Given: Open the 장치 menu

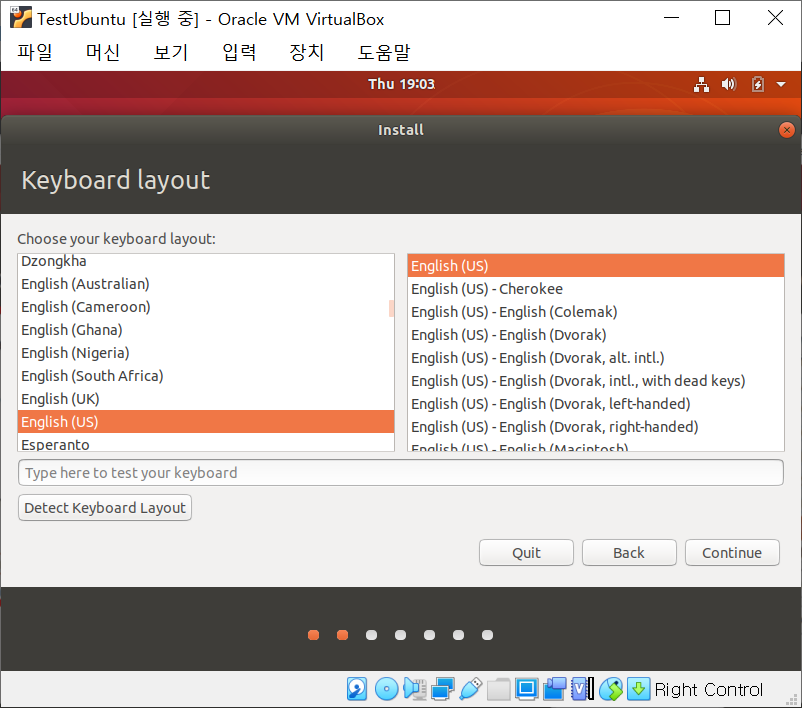Looking at the screenshot, I should click(307, 52).
